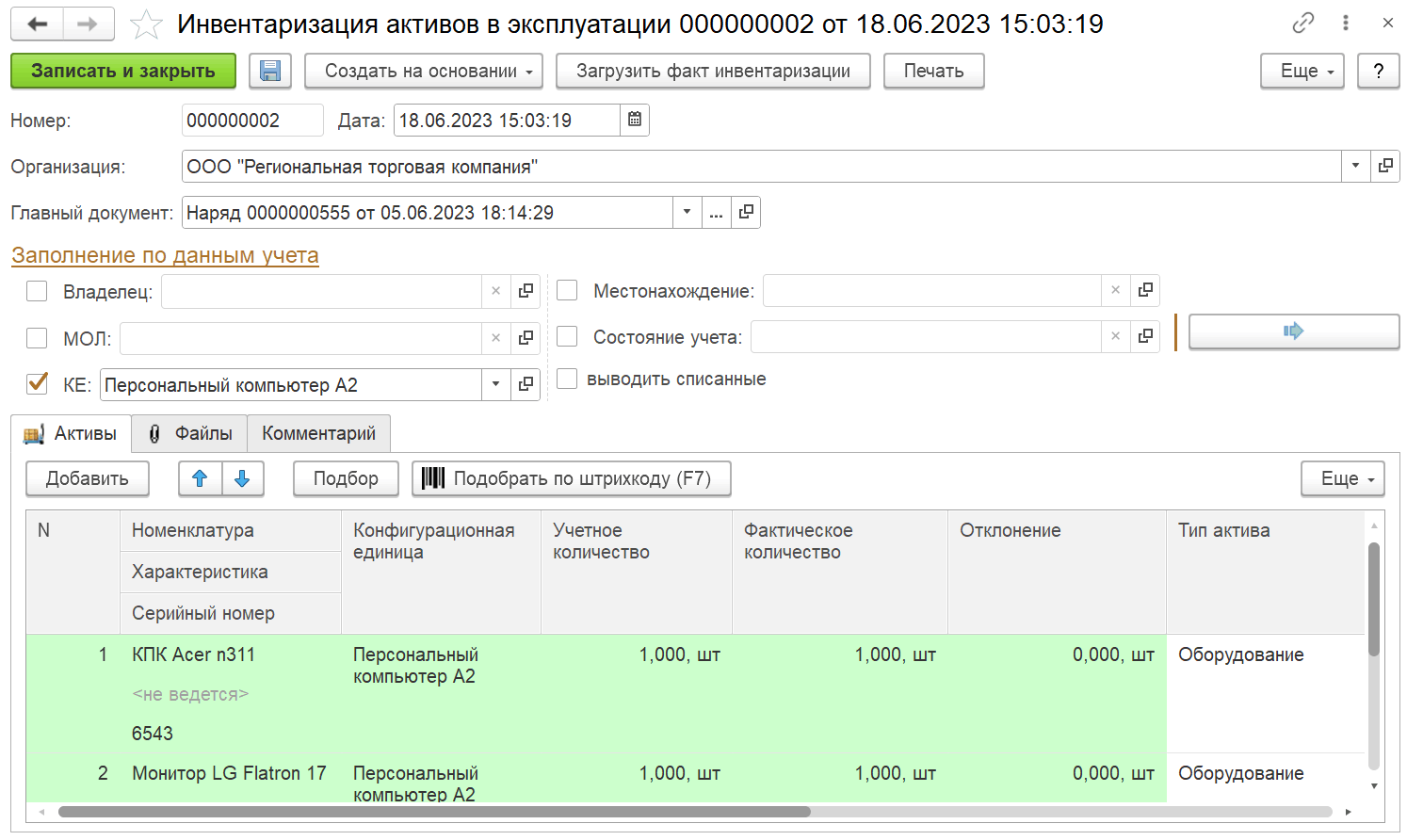
Task: Open the Состояние учета record via the open icon
Action: tap(1145, 336)
